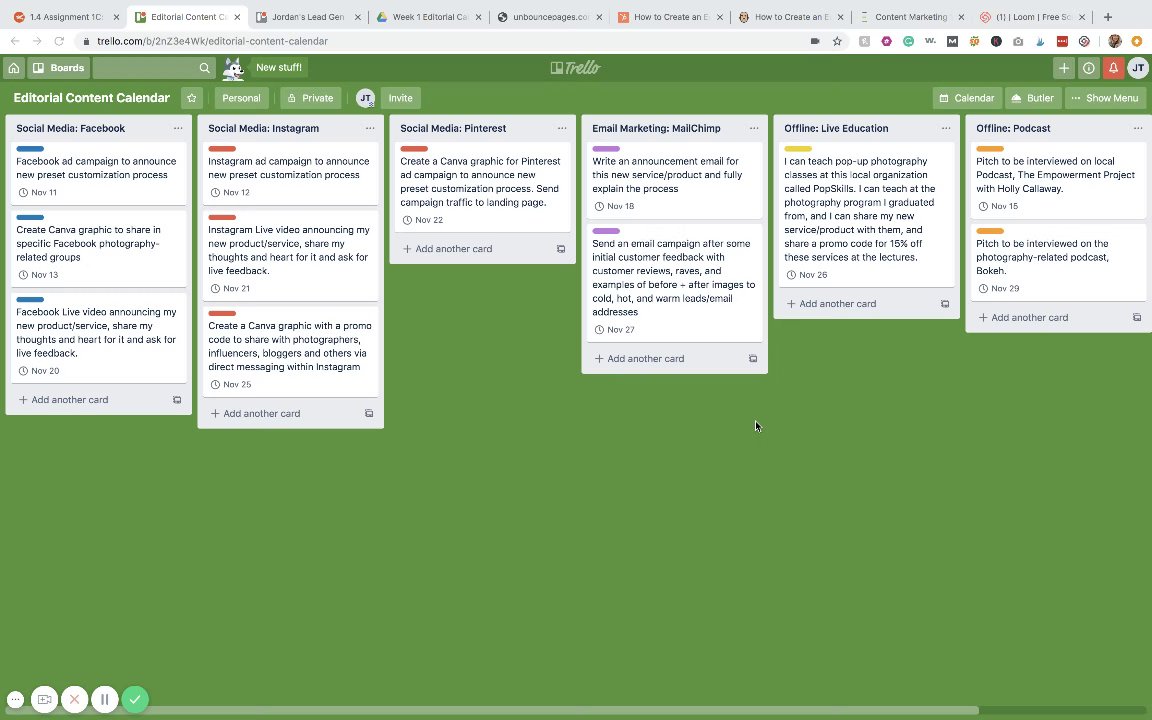
Task: Bookmark page with the star icon
Action: tap(837, 41)
